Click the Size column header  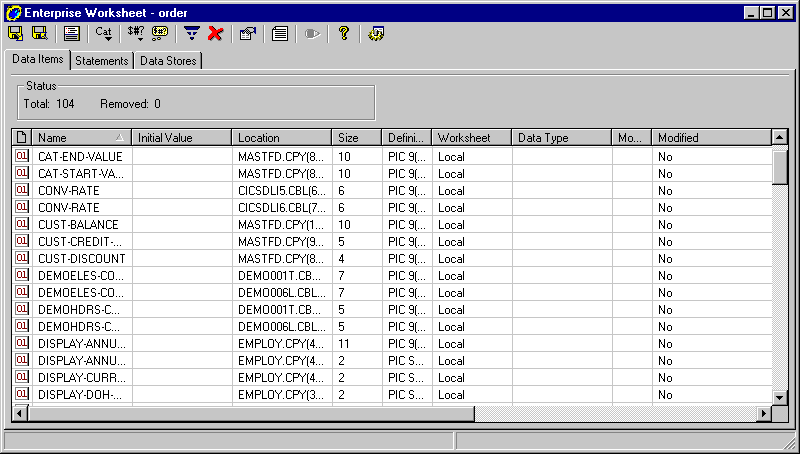click(357, 138)
